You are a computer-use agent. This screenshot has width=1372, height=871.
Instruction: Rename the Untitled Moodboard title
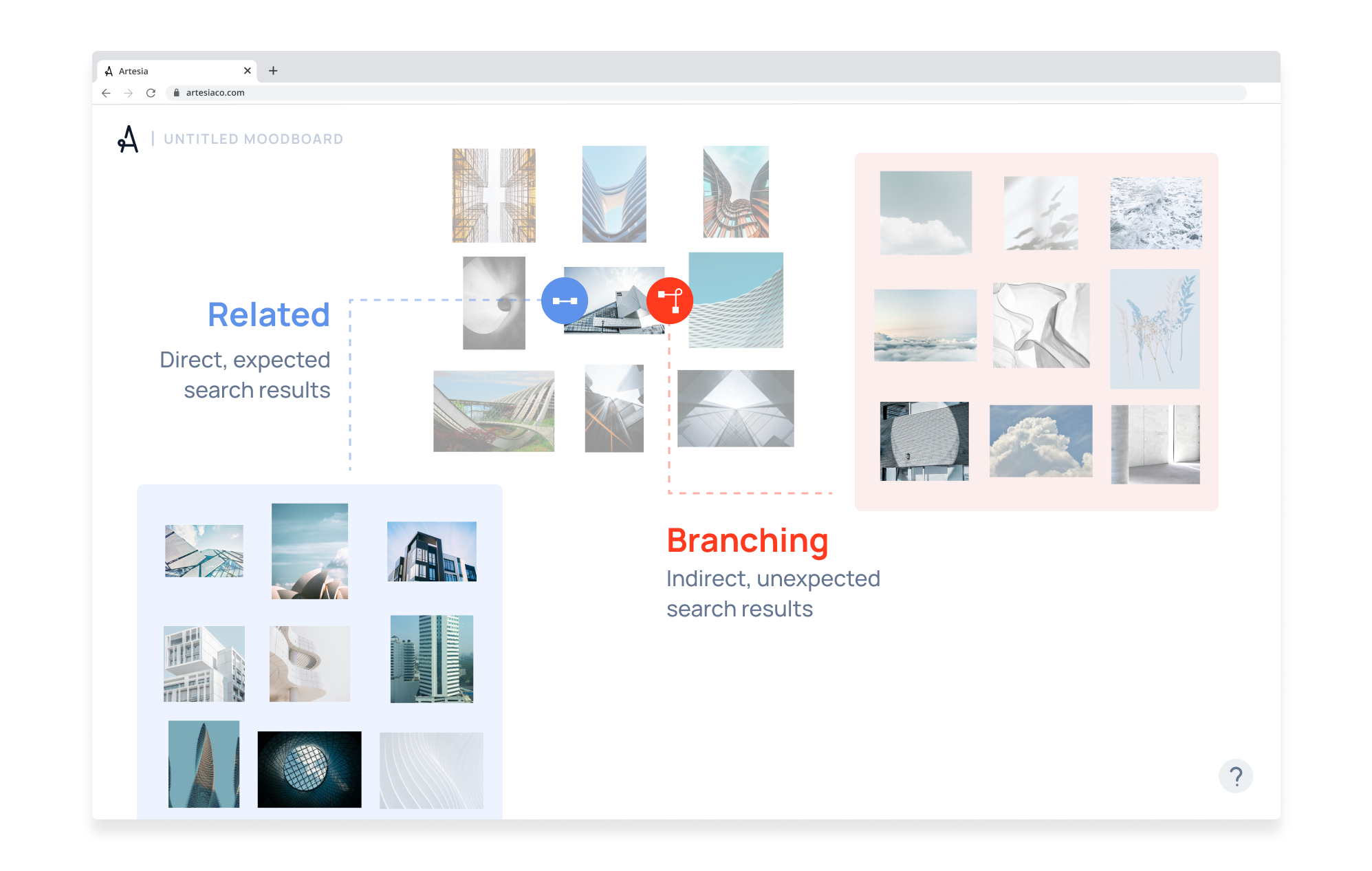[x=253, y=139]
